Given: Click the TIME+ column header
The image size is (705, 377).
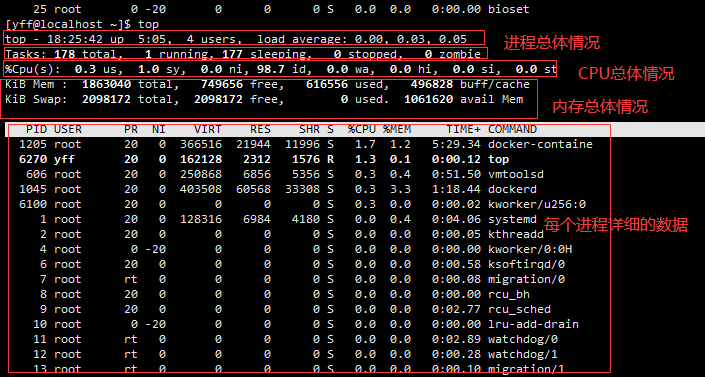Looking at the screenshot, I should [x=464, y=130].
